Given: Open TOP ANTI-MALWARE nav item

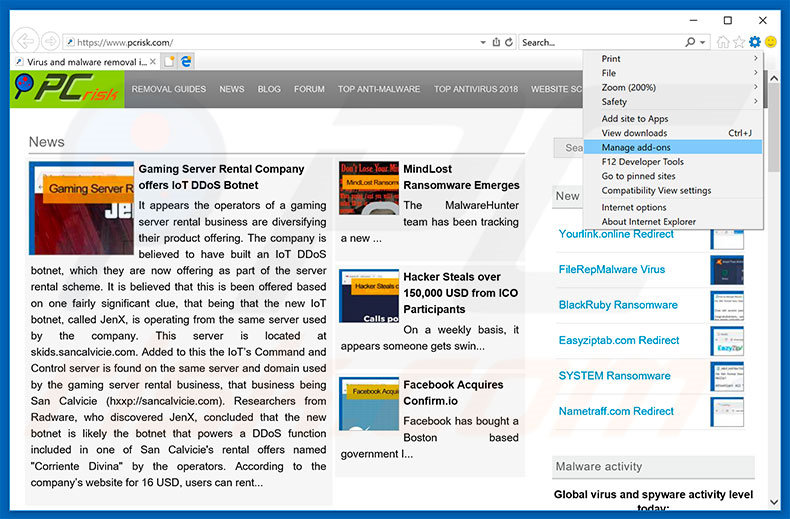Looking at the screenshot, I should point(379,89).
